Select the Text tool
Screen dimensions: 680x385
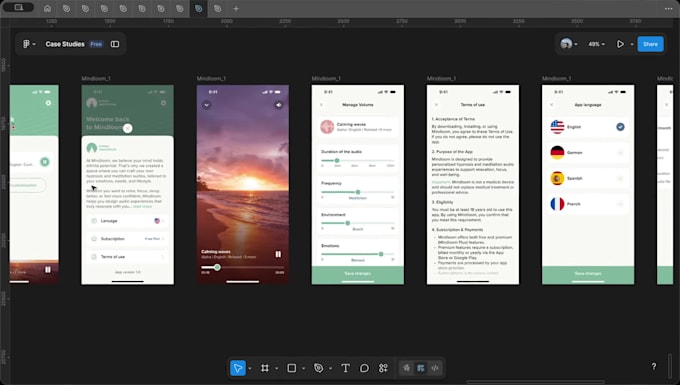click(345, 368)
